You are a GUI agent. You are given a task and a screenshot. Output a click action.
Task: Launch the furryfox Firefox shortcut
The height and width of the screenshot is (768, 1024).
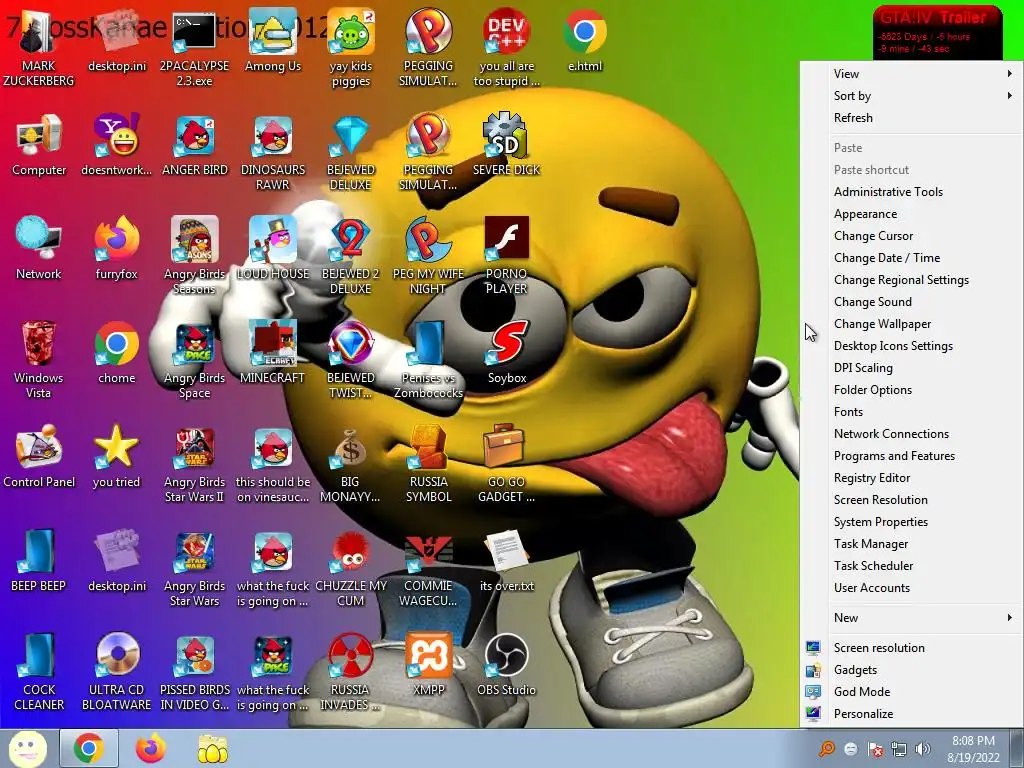click(116, 249)
